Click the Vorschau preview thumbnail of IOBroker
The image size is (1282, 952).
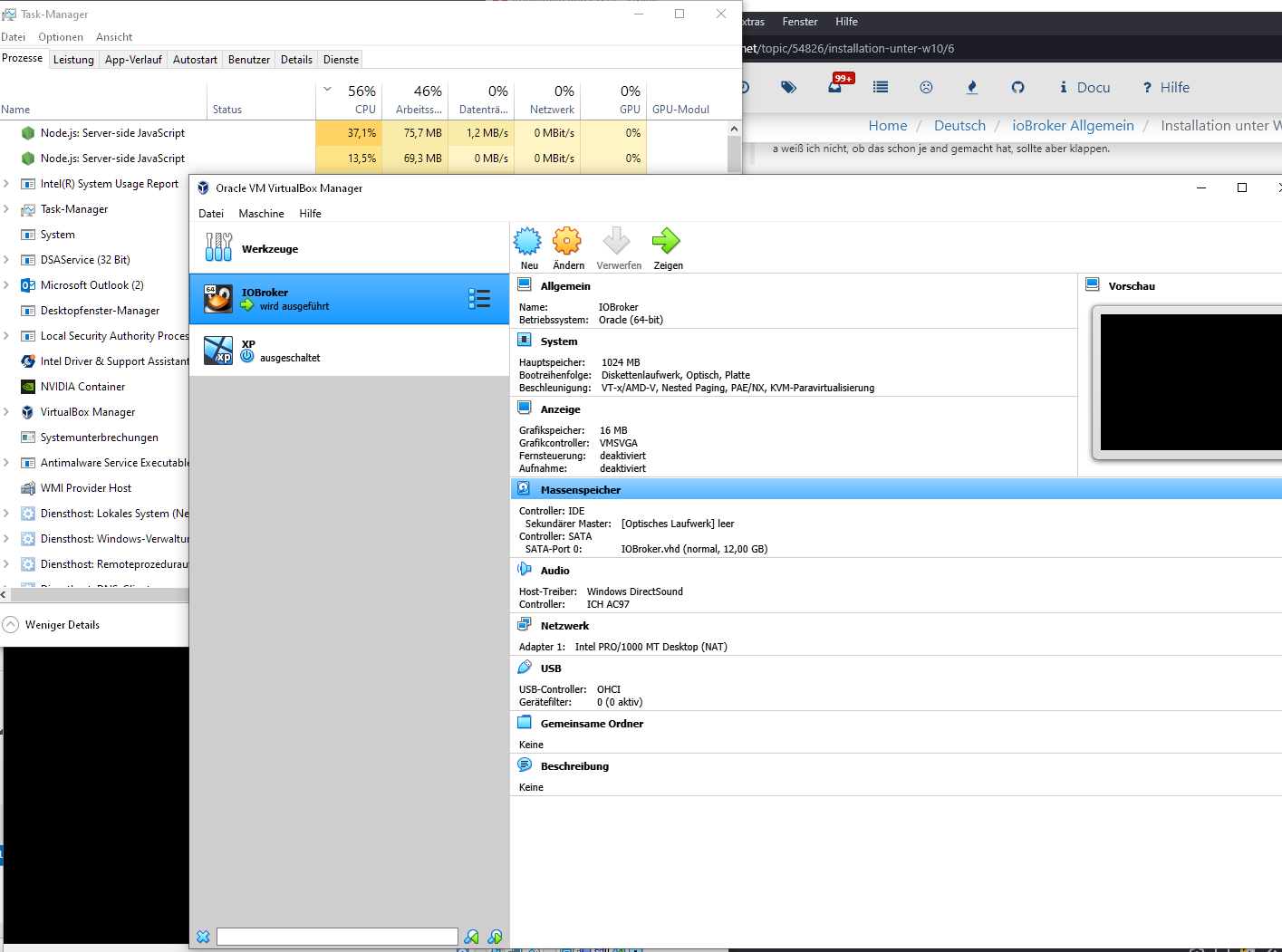coord(1189,382)
